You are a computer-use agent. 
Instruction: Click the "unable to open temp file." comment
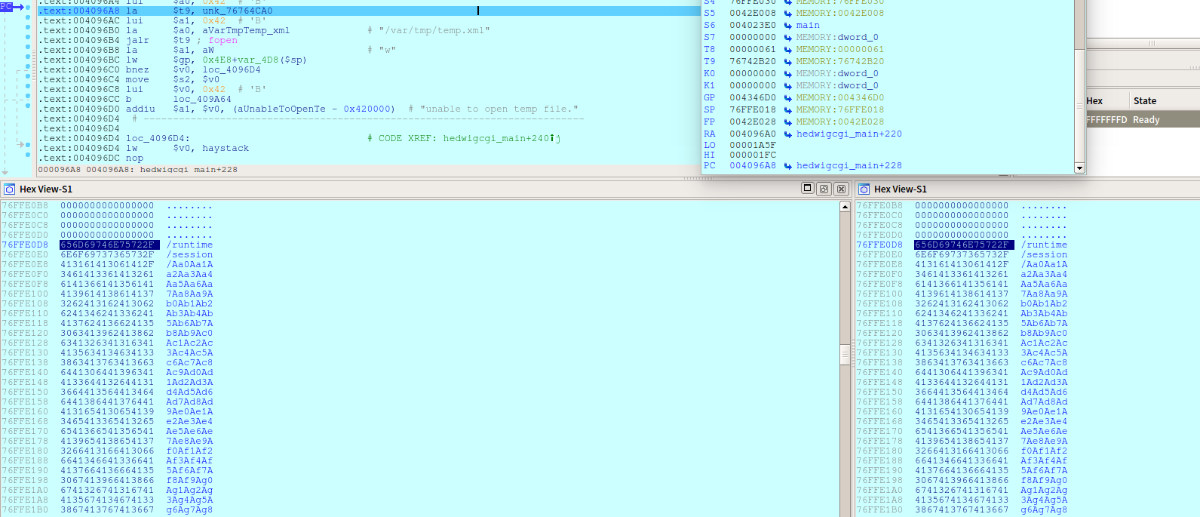[x=492, y=108]
